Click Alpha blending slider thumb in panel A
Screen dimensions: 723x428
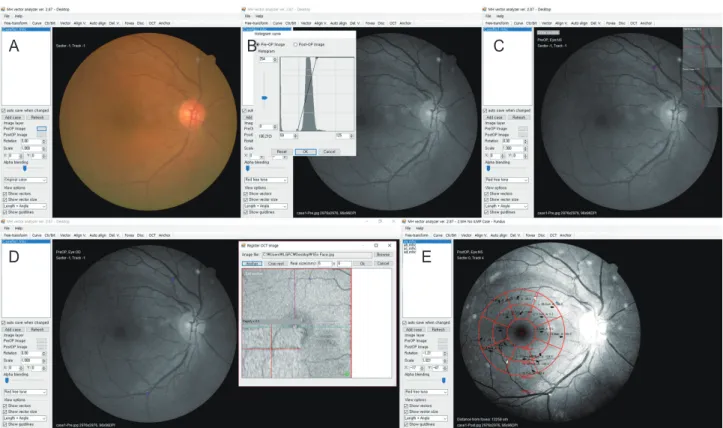click(24, 168)
